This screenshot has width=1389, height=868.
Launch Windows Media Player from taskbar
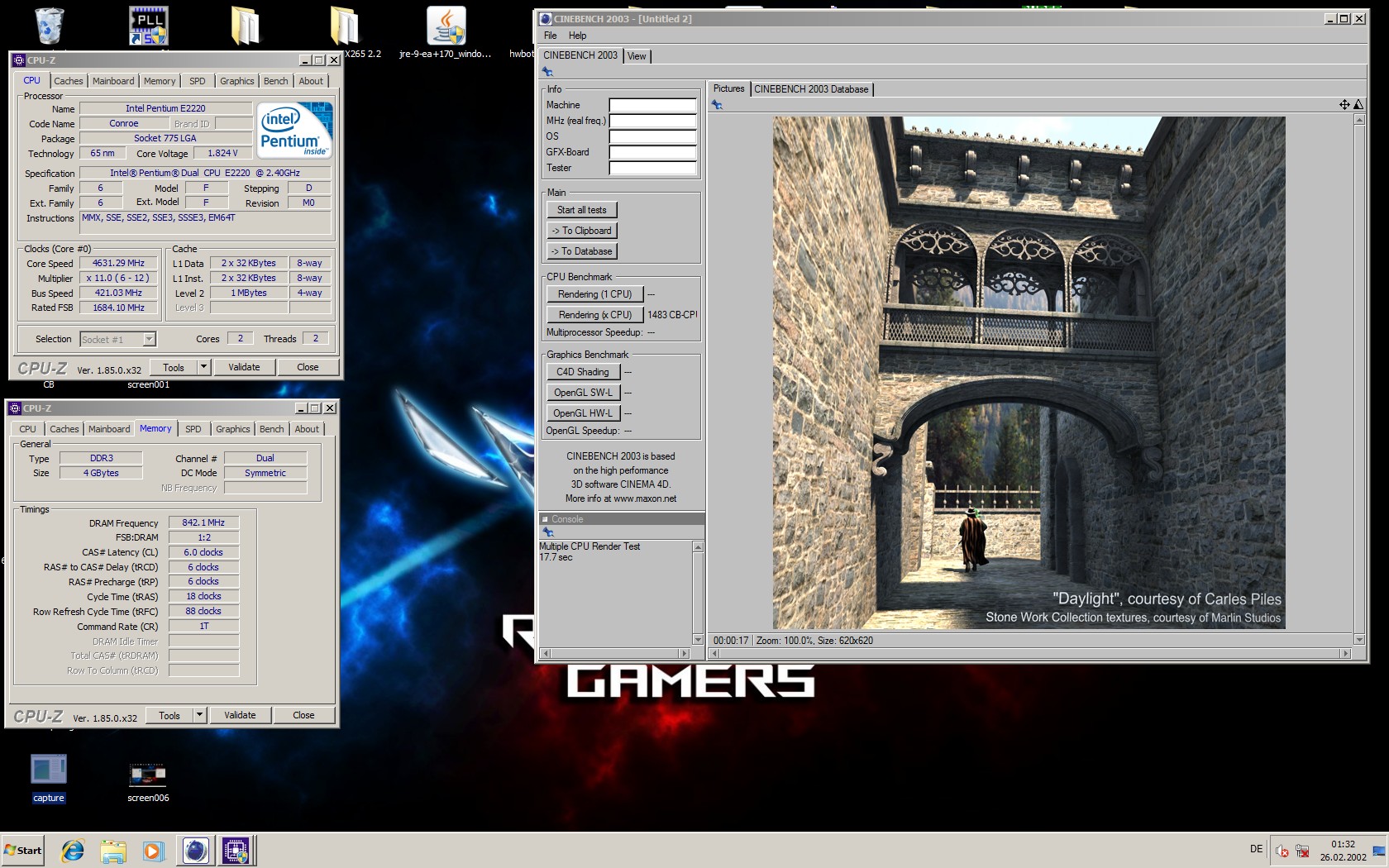click(x=153, y=850)
